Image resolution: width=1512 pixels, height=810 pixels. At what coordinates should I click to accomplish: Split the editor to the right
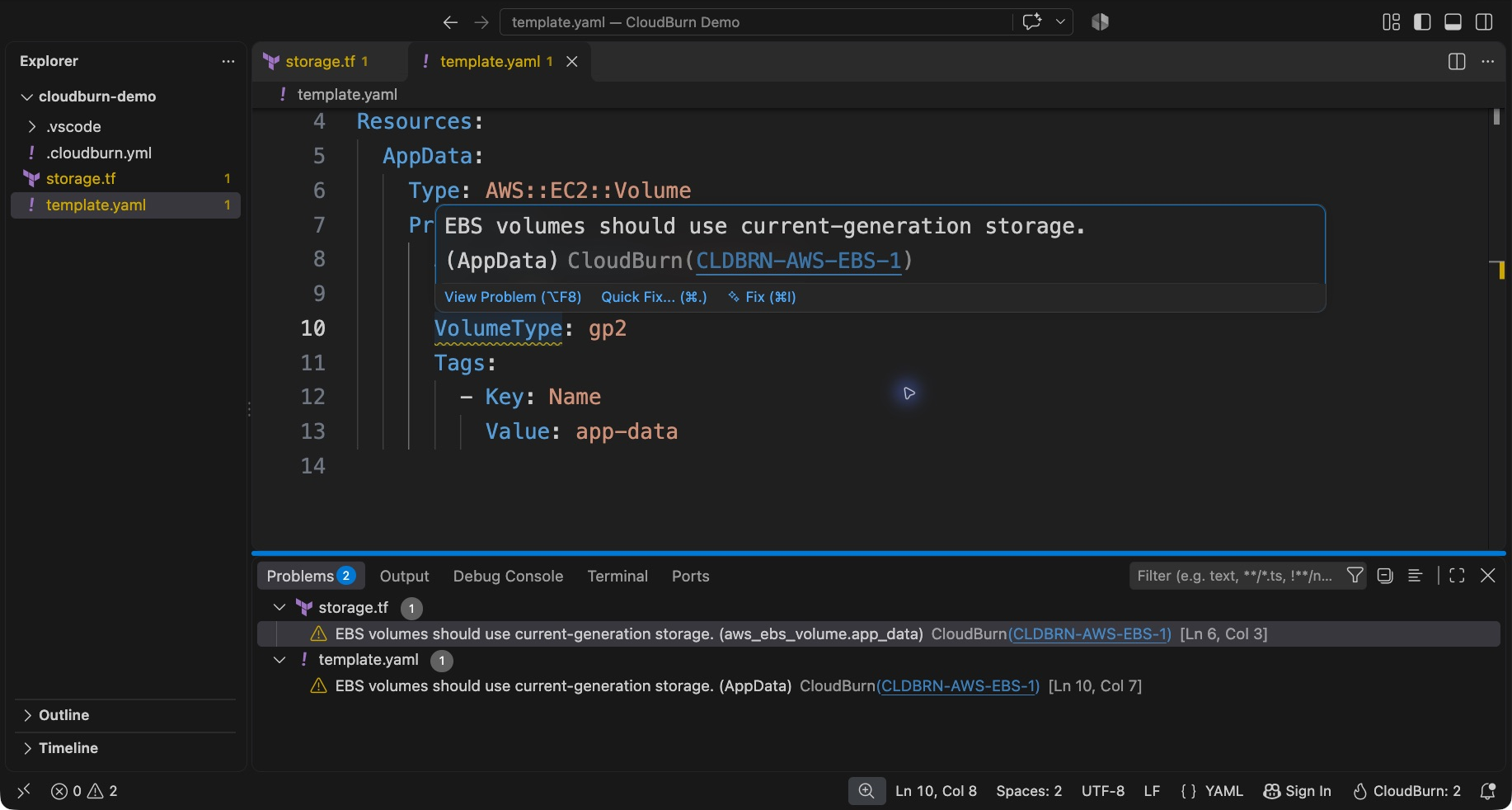pos(1457,61)
